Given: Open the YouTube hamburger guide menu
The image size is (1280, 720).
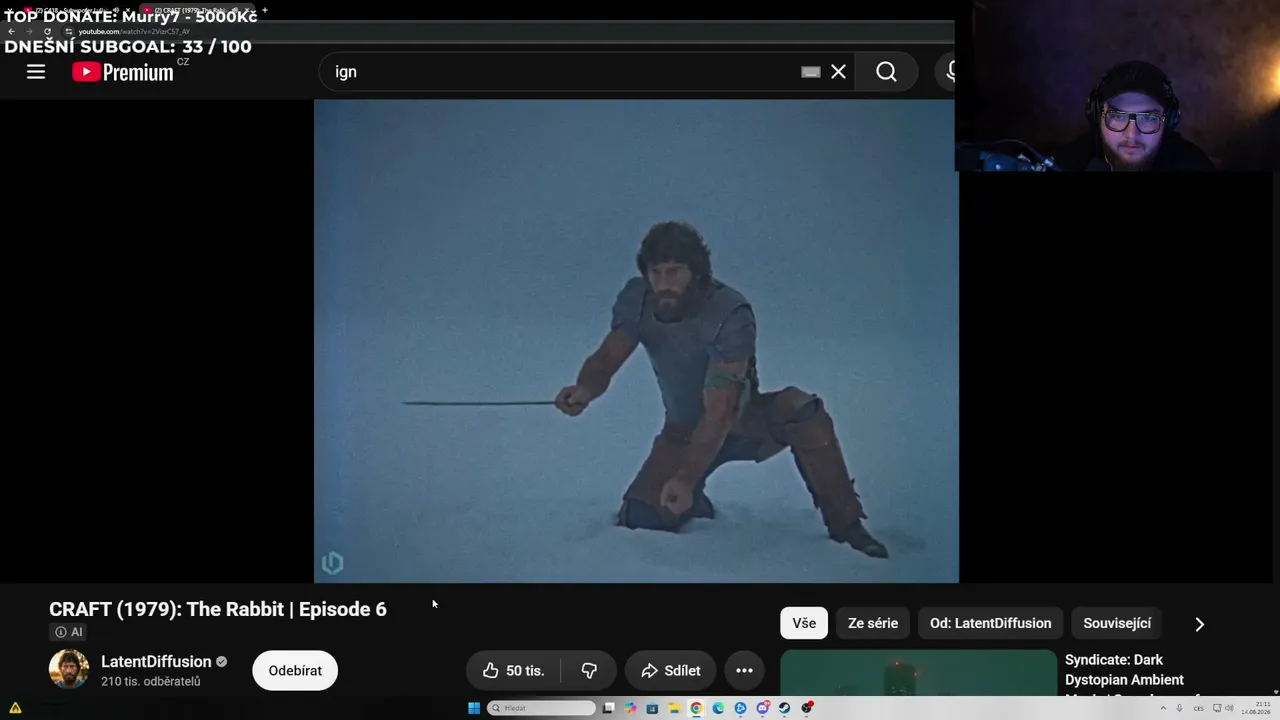Looking at the screenshot, I should point(36,72).
